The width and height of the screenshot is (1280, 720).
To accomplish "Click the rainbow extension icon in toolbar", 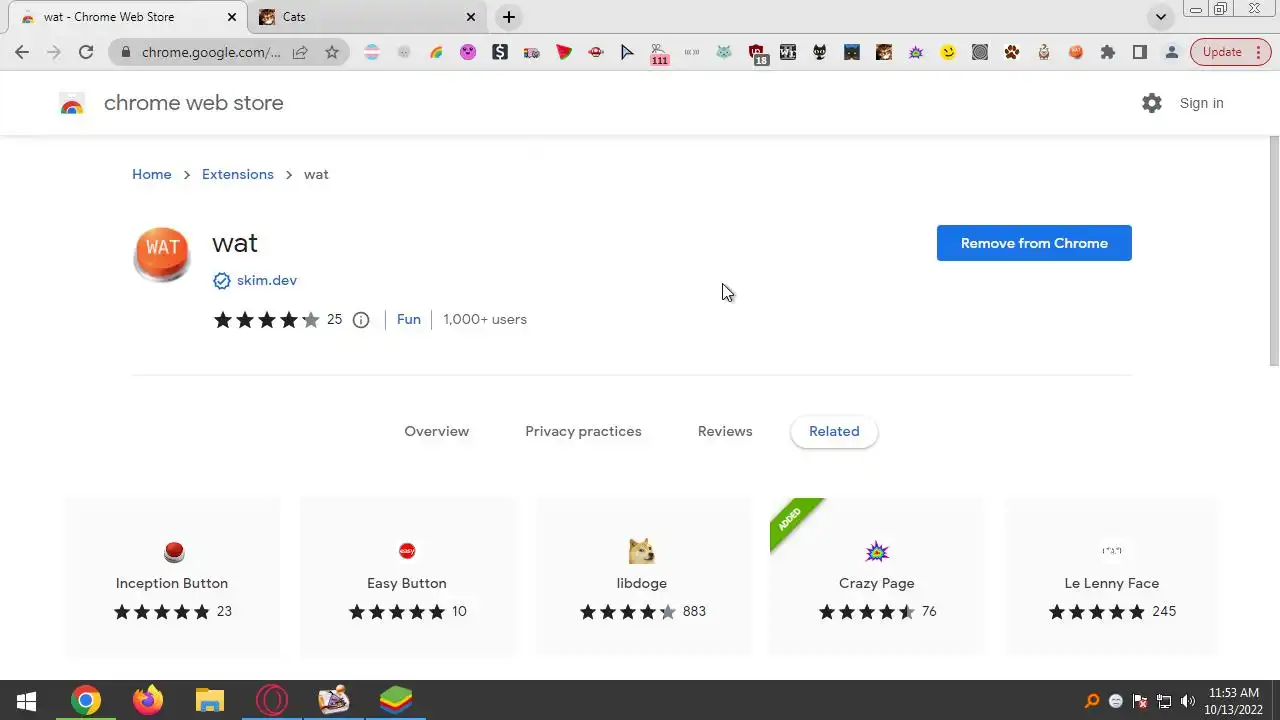I will 436,52.
